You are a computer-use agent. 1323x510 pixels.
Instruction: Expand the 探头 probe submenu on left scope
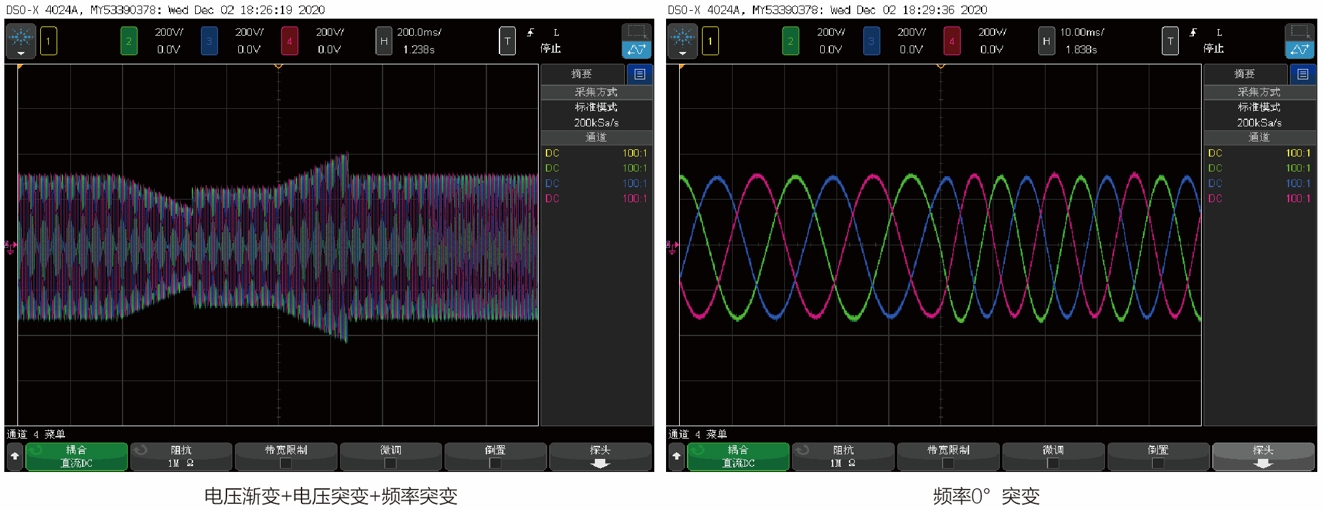tap(600, 457)
